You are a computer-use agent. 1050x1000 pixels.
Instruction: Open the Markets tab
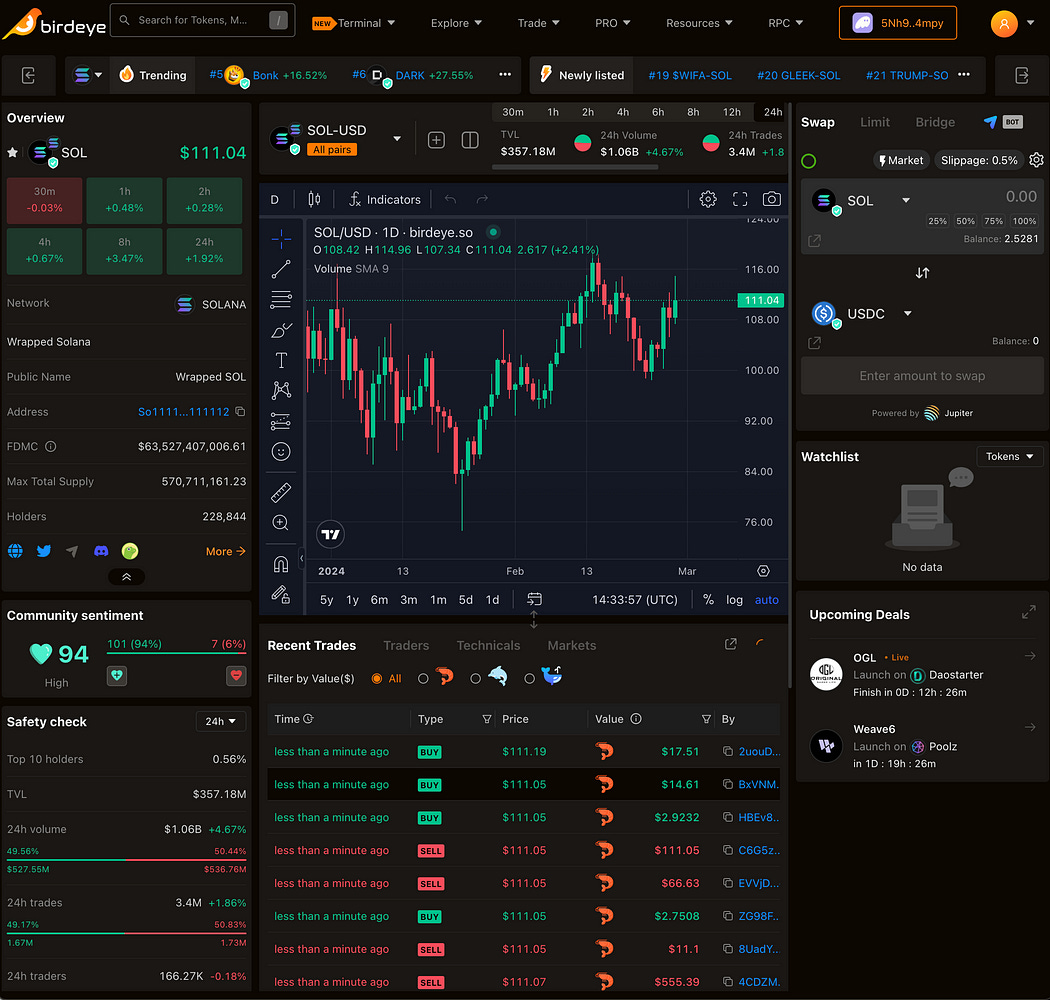[571, 645]
